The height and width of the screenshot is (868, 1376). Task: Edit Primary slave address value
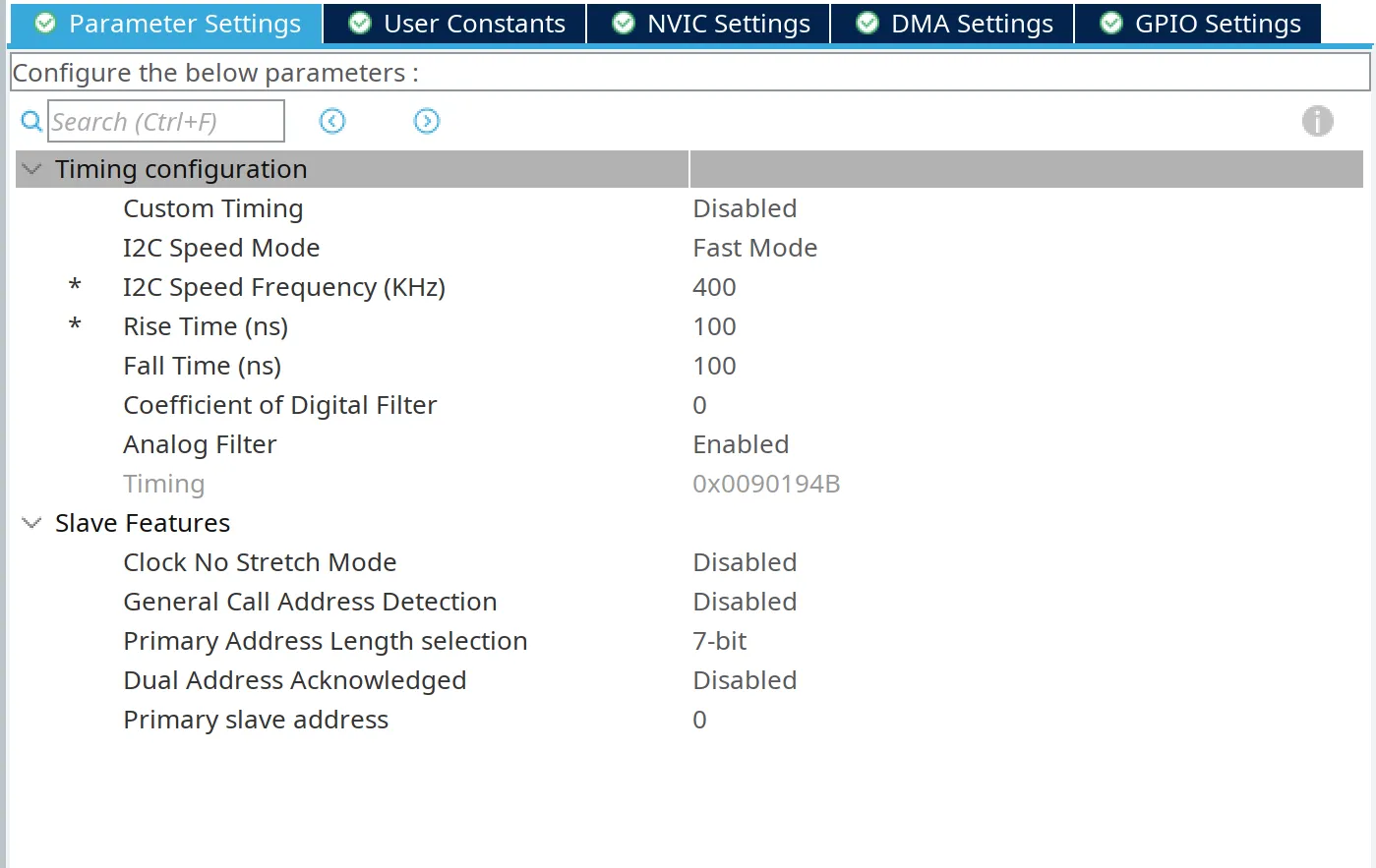pyautogui.click(x=699, y=720)
